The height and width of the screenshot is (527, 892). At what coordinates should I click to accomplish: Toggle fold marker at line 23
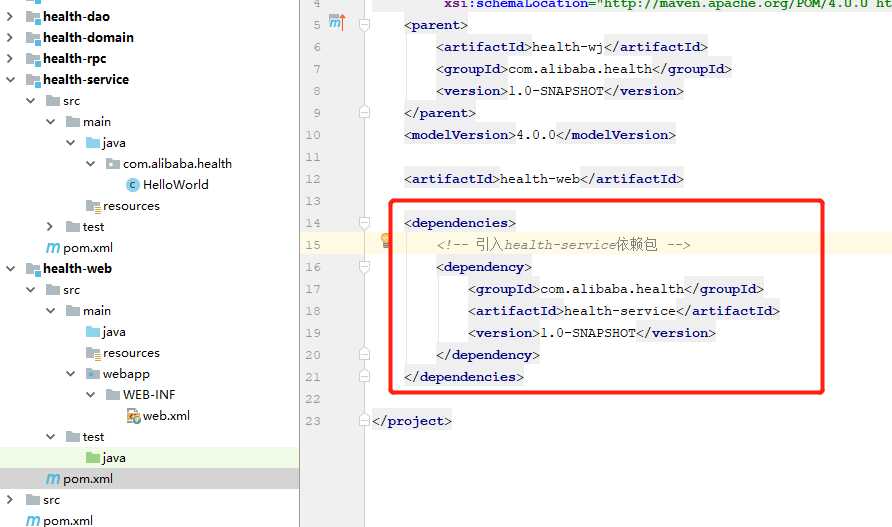click(x=365, y=421)
